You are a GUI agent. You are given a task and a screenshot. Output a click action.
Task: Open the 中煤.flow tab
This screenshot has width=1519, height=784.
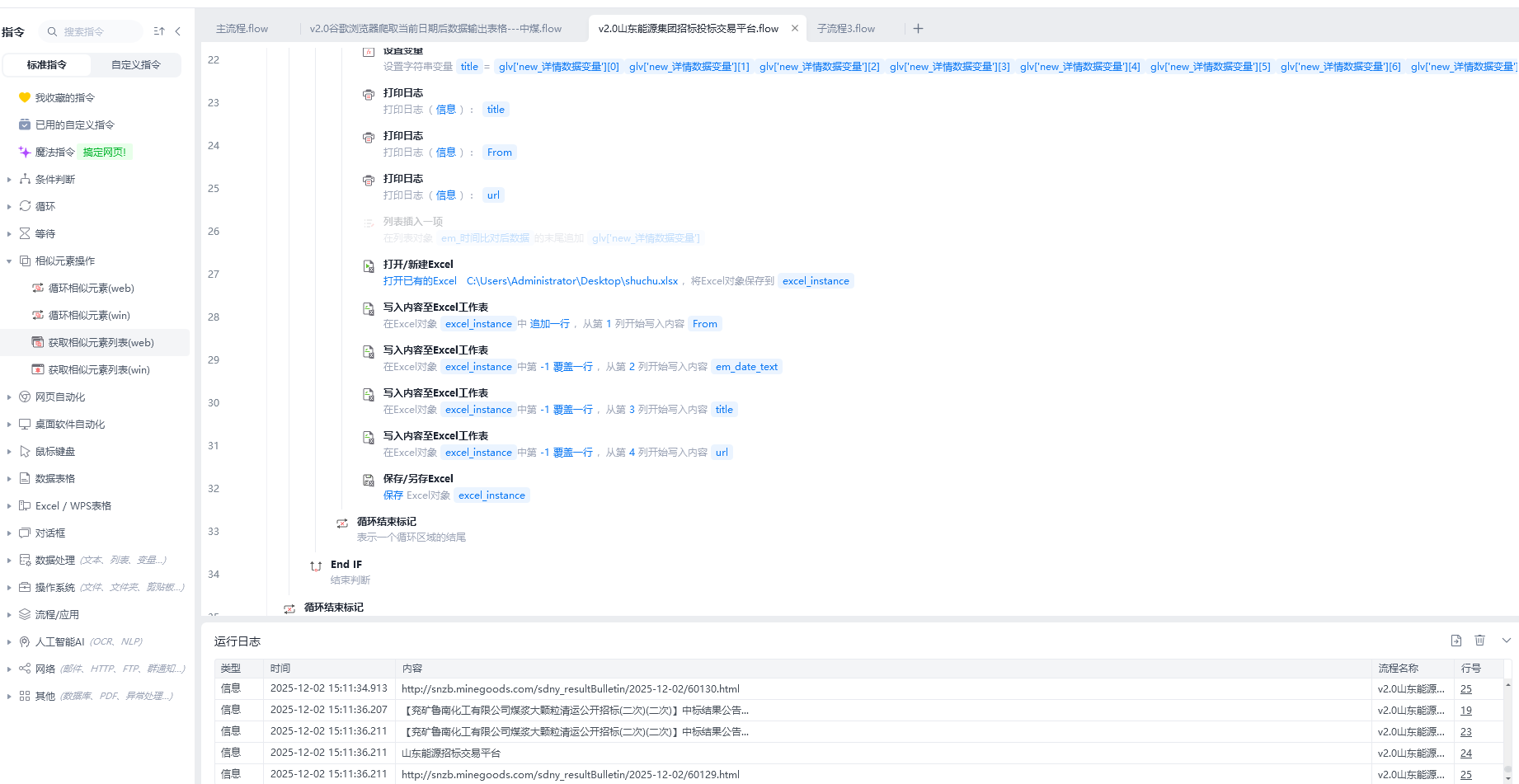435,28
